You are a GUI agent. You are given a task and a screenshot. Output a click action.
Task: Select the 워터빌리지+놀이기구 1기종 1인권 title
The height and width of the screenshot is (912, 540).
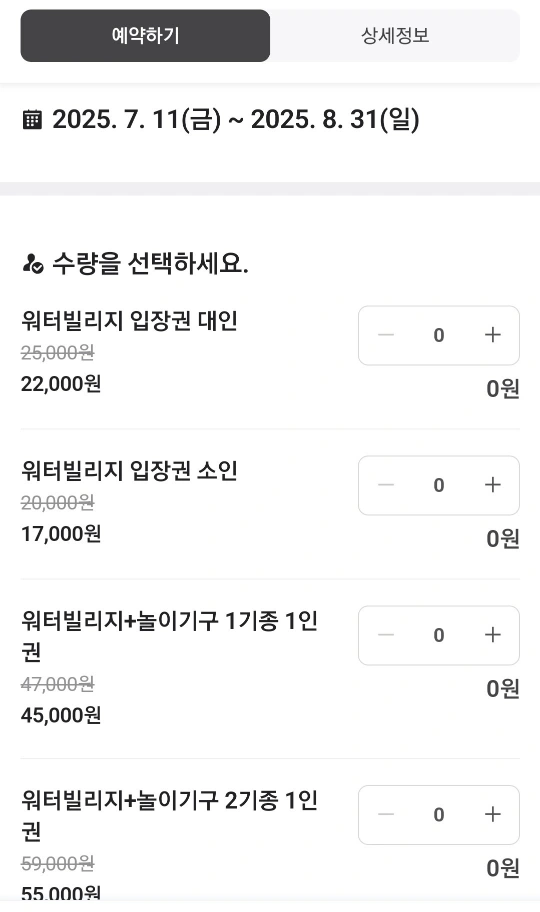(169, 636)
